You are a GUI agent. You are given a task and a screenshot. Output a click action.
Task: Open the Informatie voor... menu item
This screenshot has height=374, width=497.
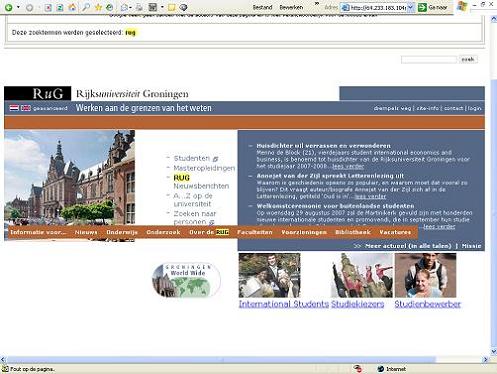pos(38,232)
